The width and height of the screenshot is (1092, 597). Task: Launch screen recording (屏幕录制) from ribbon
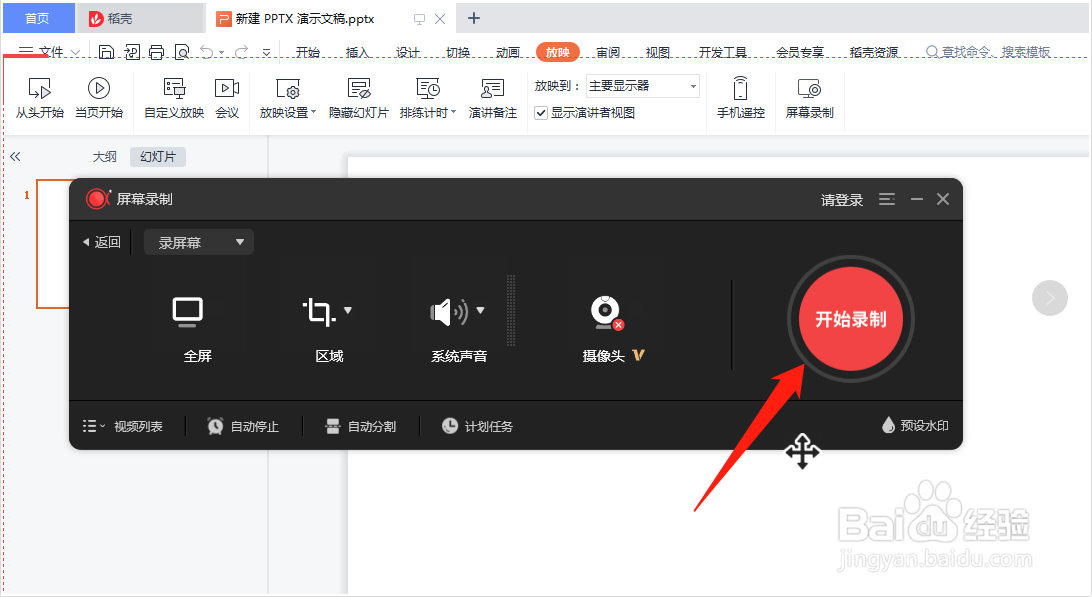(x=809, y=98)
